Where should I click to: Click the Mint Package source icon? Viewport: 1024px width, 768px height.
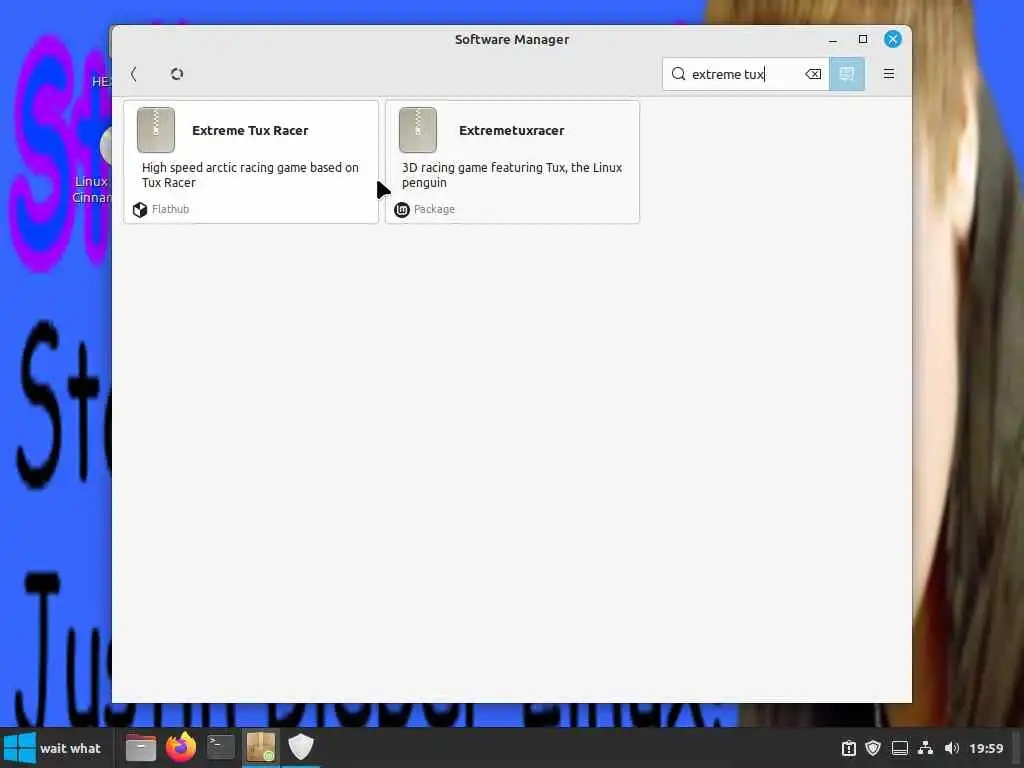pos(402,210)
